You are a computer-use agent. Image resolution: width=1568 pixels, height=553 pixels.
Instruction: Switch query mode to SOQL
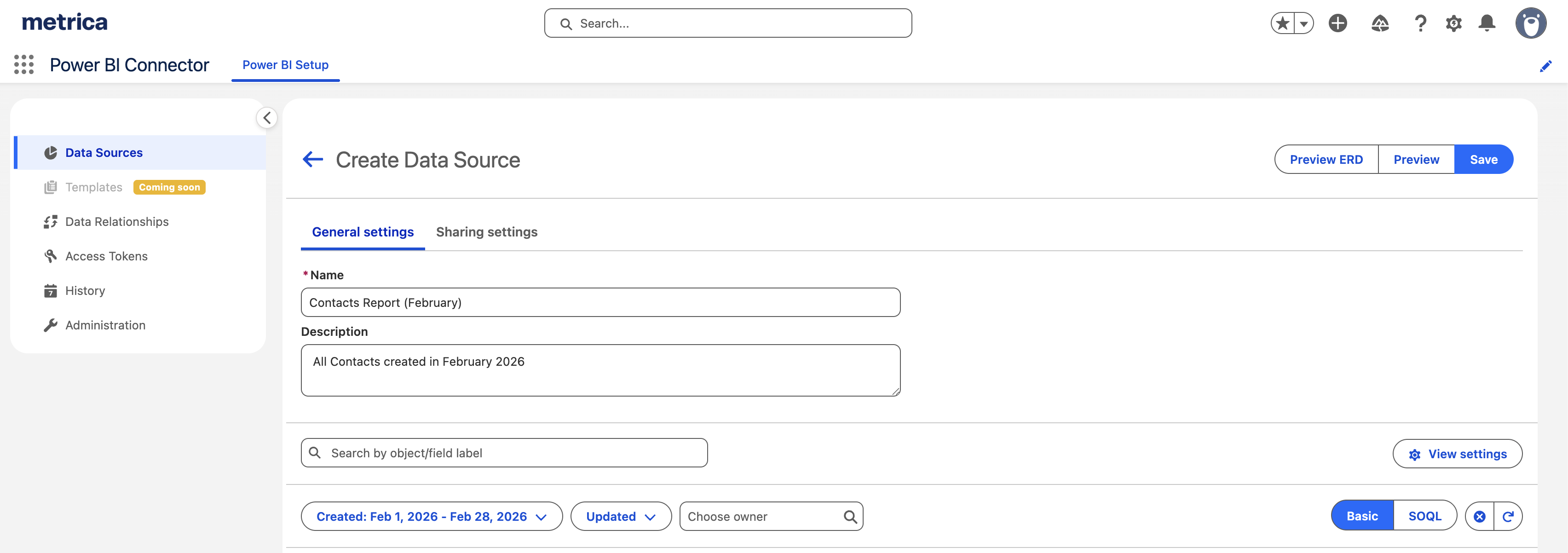click(1424, 516)
